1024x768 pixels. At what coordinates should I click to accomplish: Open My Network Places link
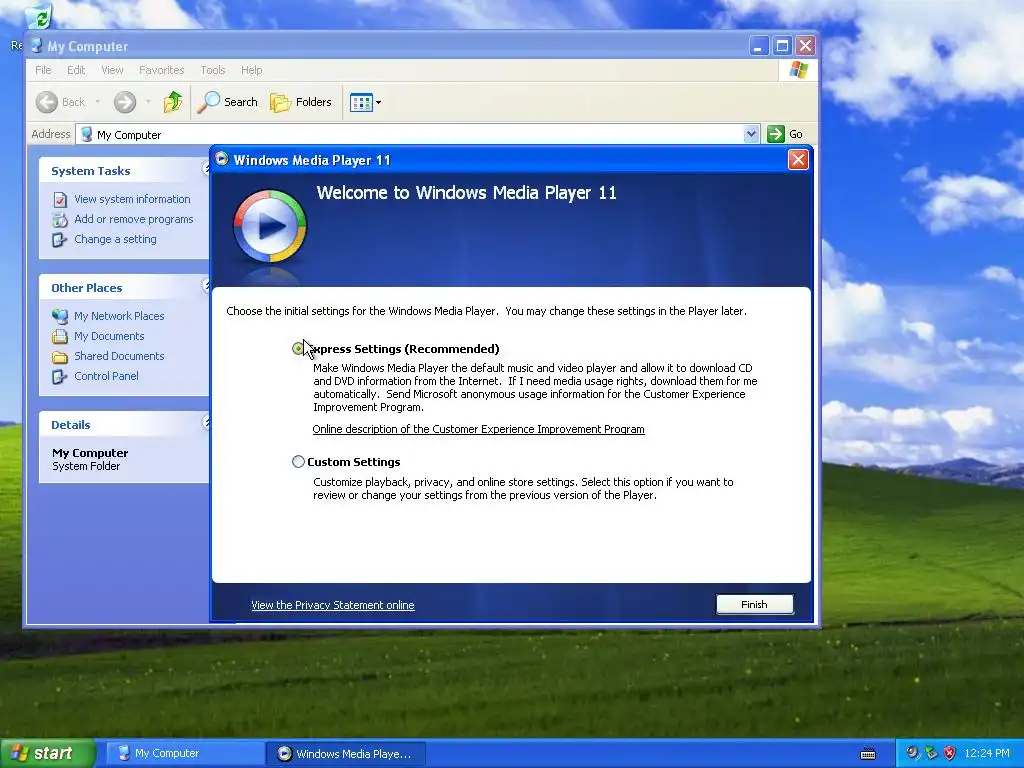(x=119, y=316)
